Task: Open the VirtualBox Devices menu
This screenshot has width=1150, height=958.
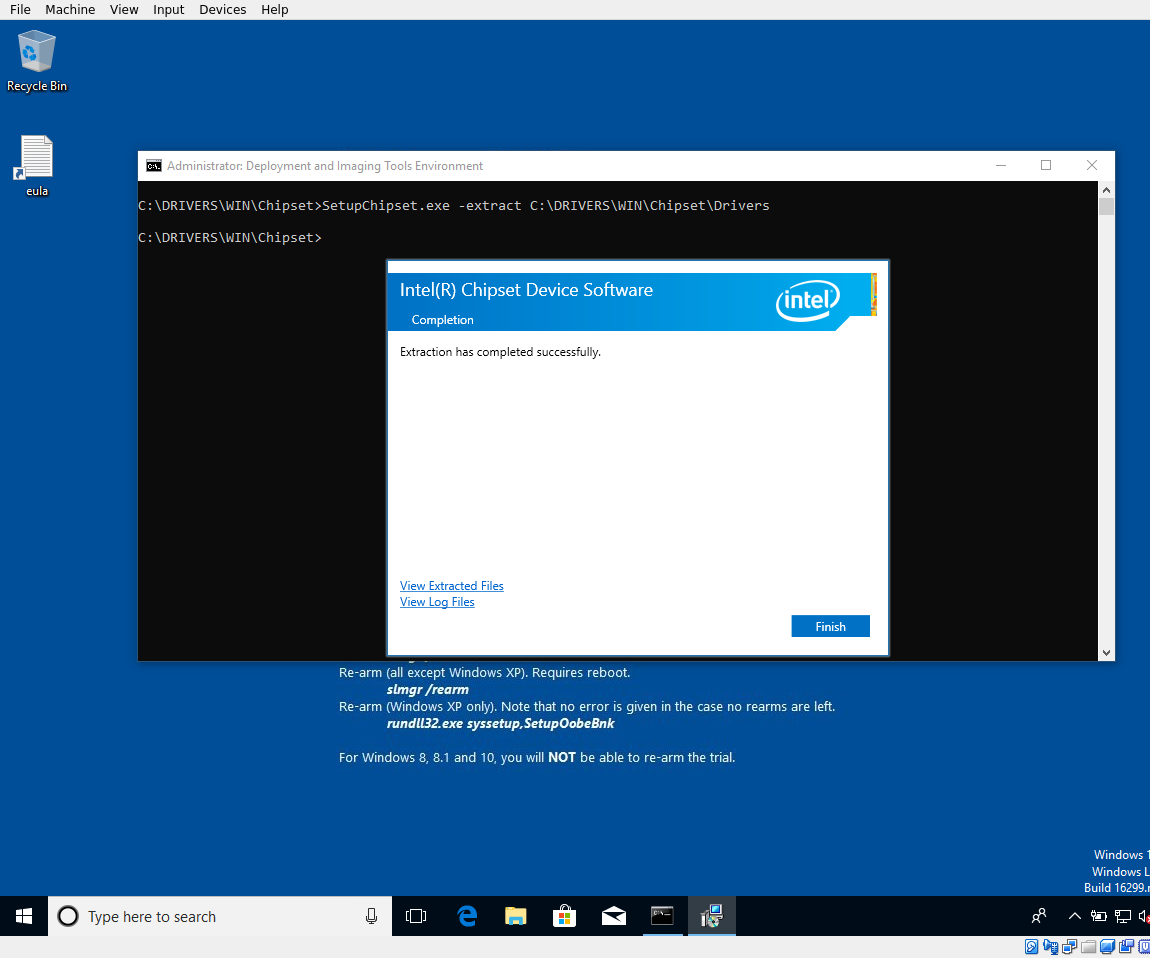Action: 222,10
